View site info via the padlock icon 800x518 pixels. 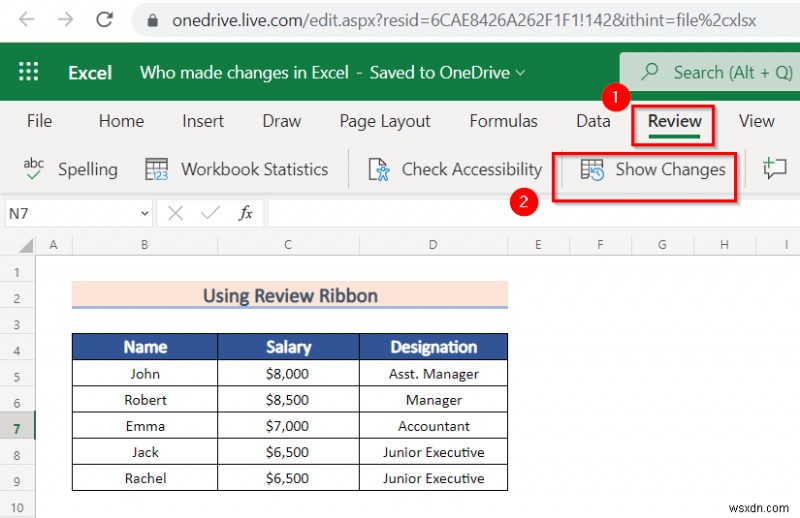pos(152,20)
